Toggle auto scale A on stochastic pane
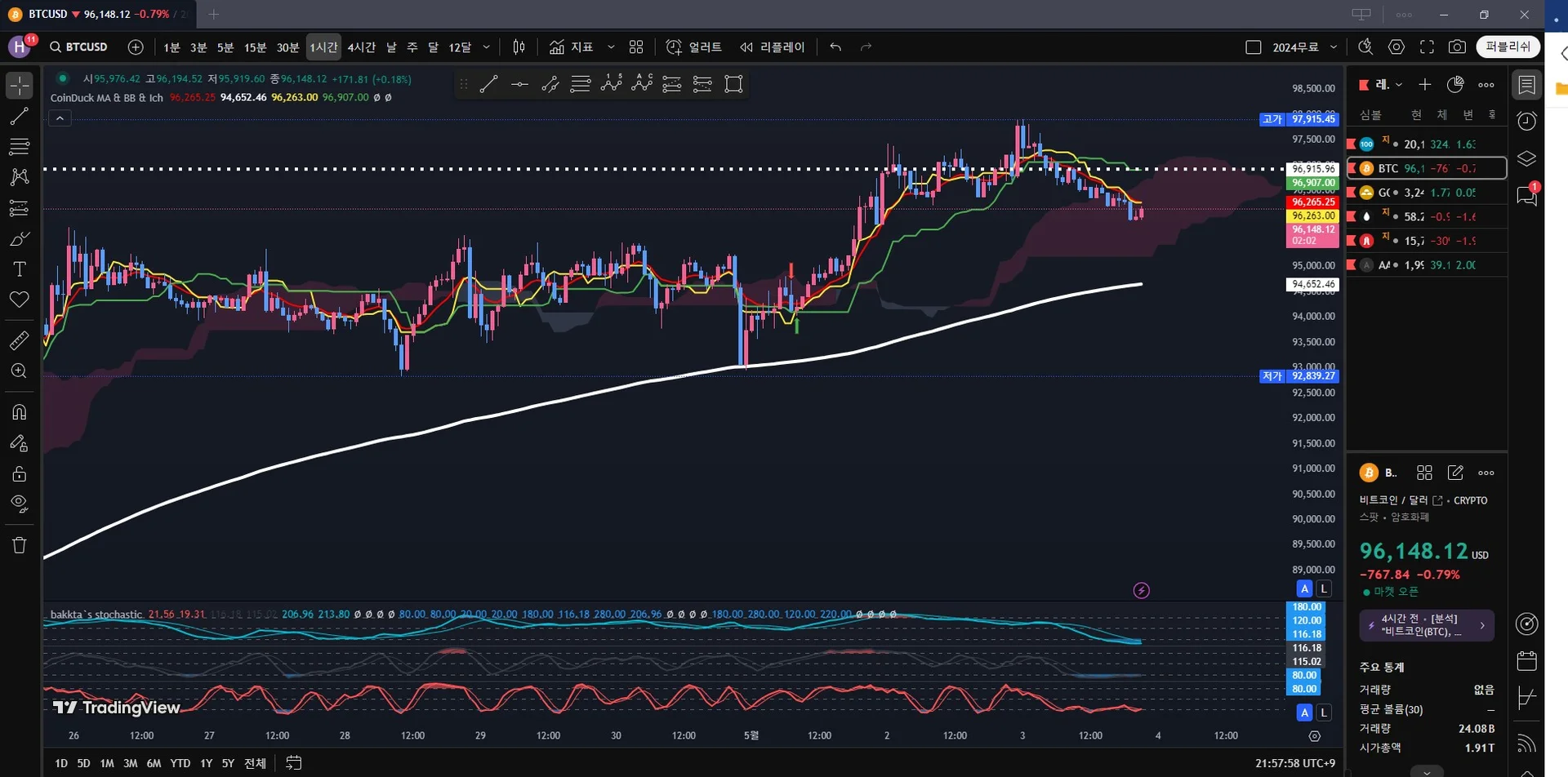This screenshot has height=777, width=1568. coord(1304,713)
